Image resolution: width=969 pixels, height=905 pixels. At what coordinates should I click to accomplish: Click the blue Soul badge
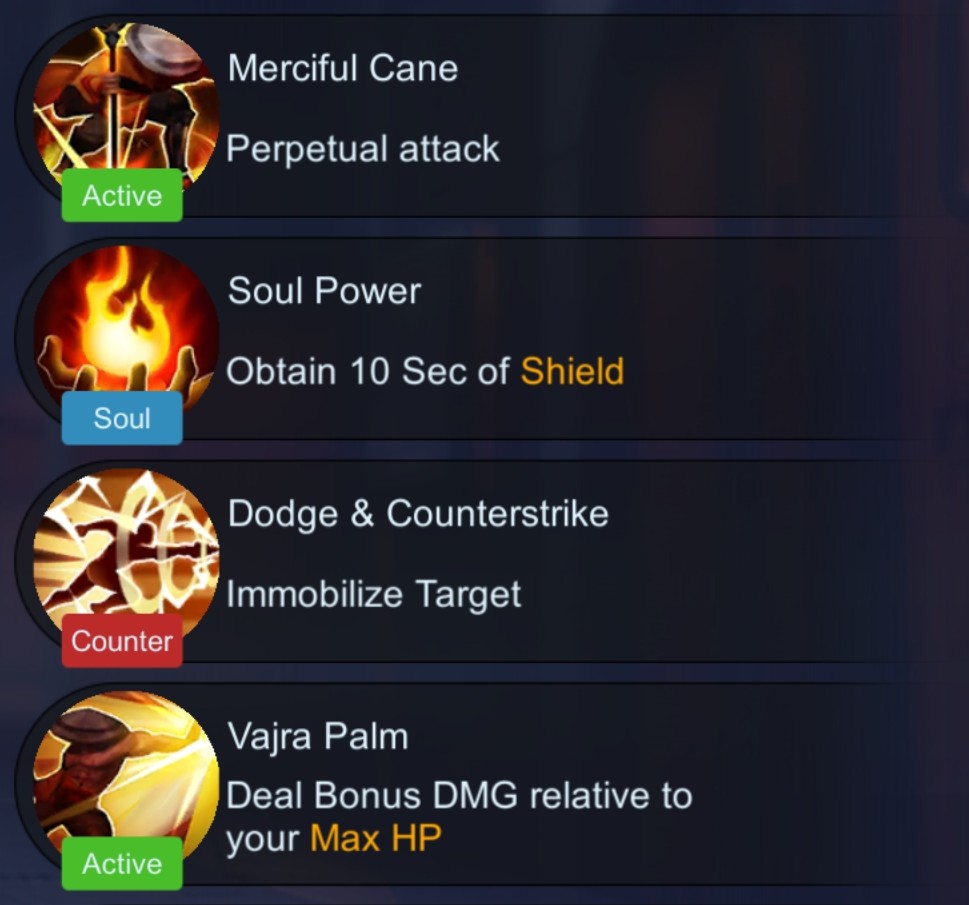click(122, 418)
